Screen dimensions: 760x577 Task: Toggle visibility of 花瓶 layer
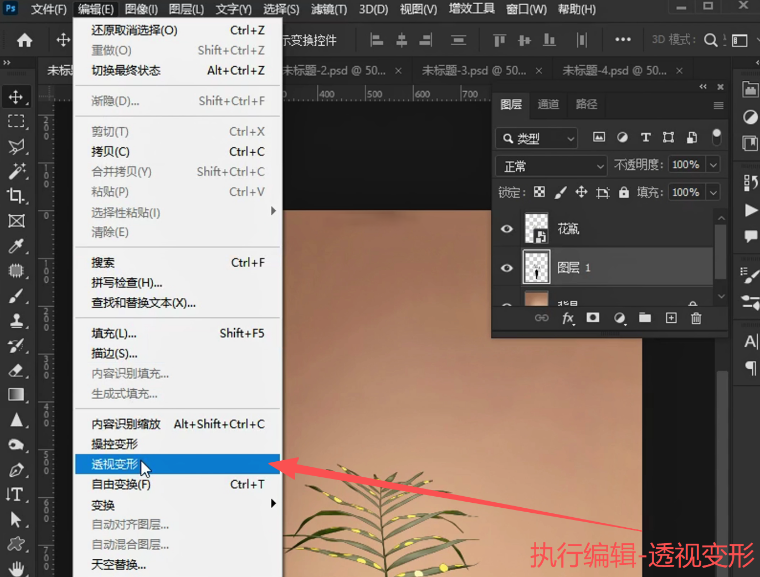point(507,228)
